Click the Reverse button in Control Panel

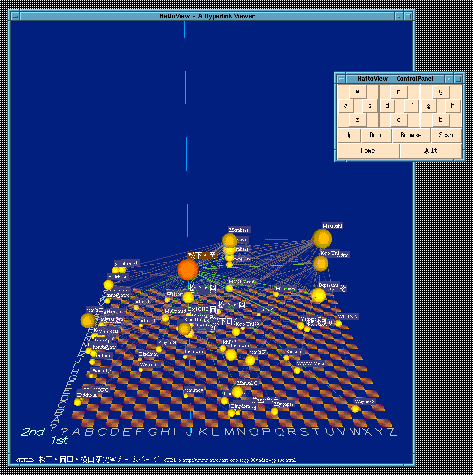[x=411, y=135]
